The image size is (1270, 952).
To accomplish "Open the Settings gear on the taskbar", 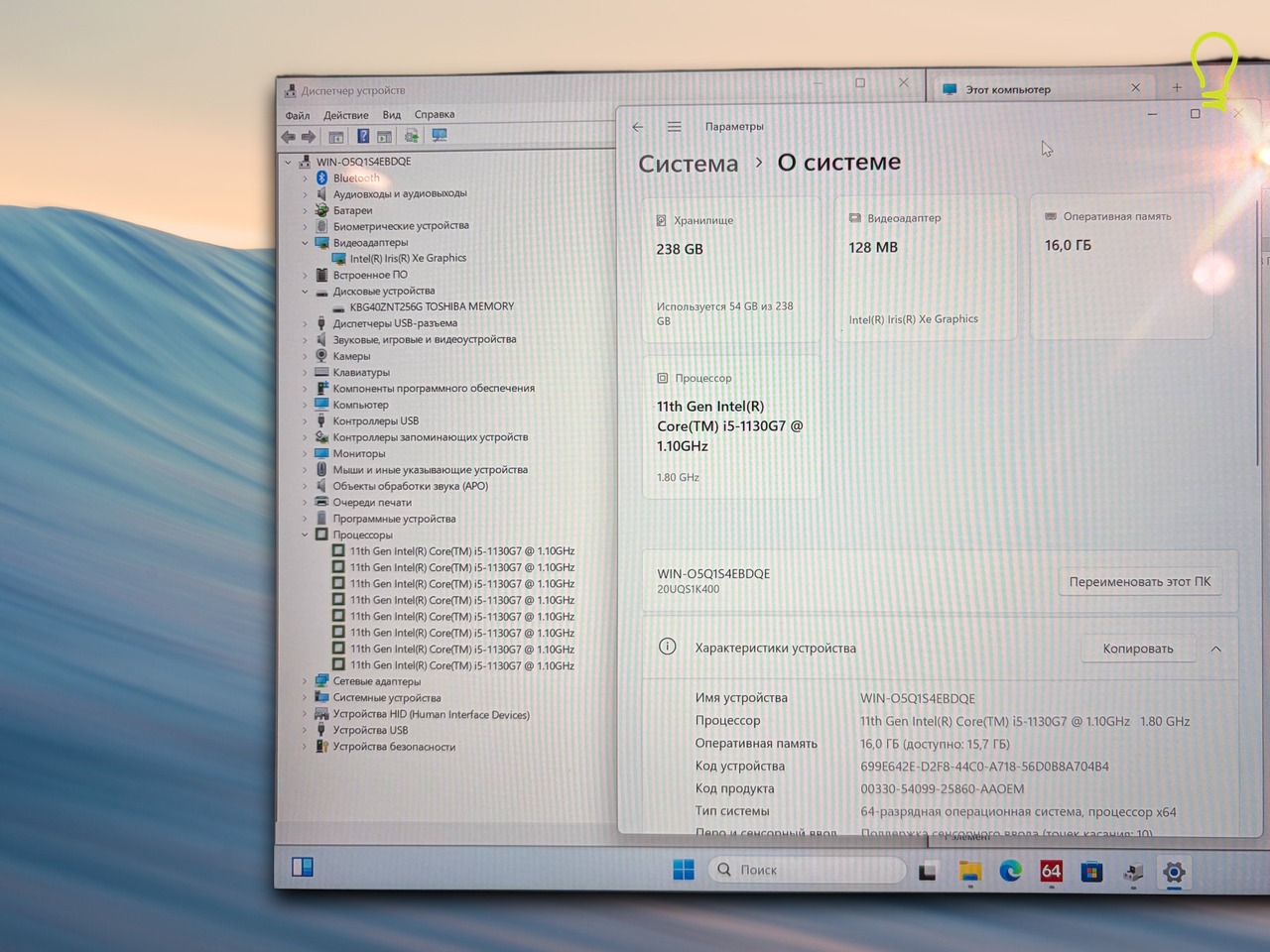I will (1174, 873).
